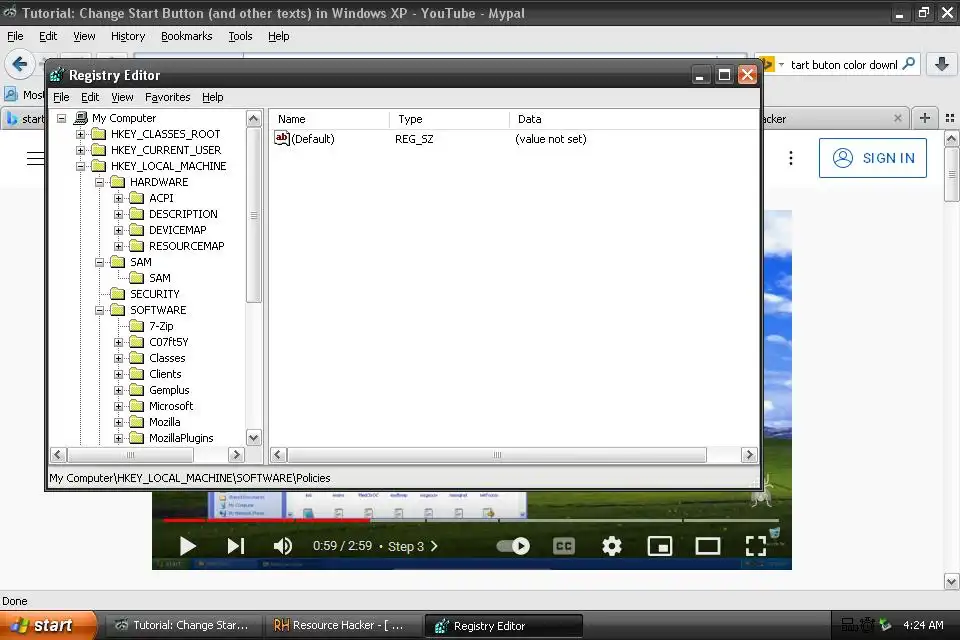Expand the ACPI key
Image resolution: width=960 pixels, height=640 pixels.
tap(118, 198)
